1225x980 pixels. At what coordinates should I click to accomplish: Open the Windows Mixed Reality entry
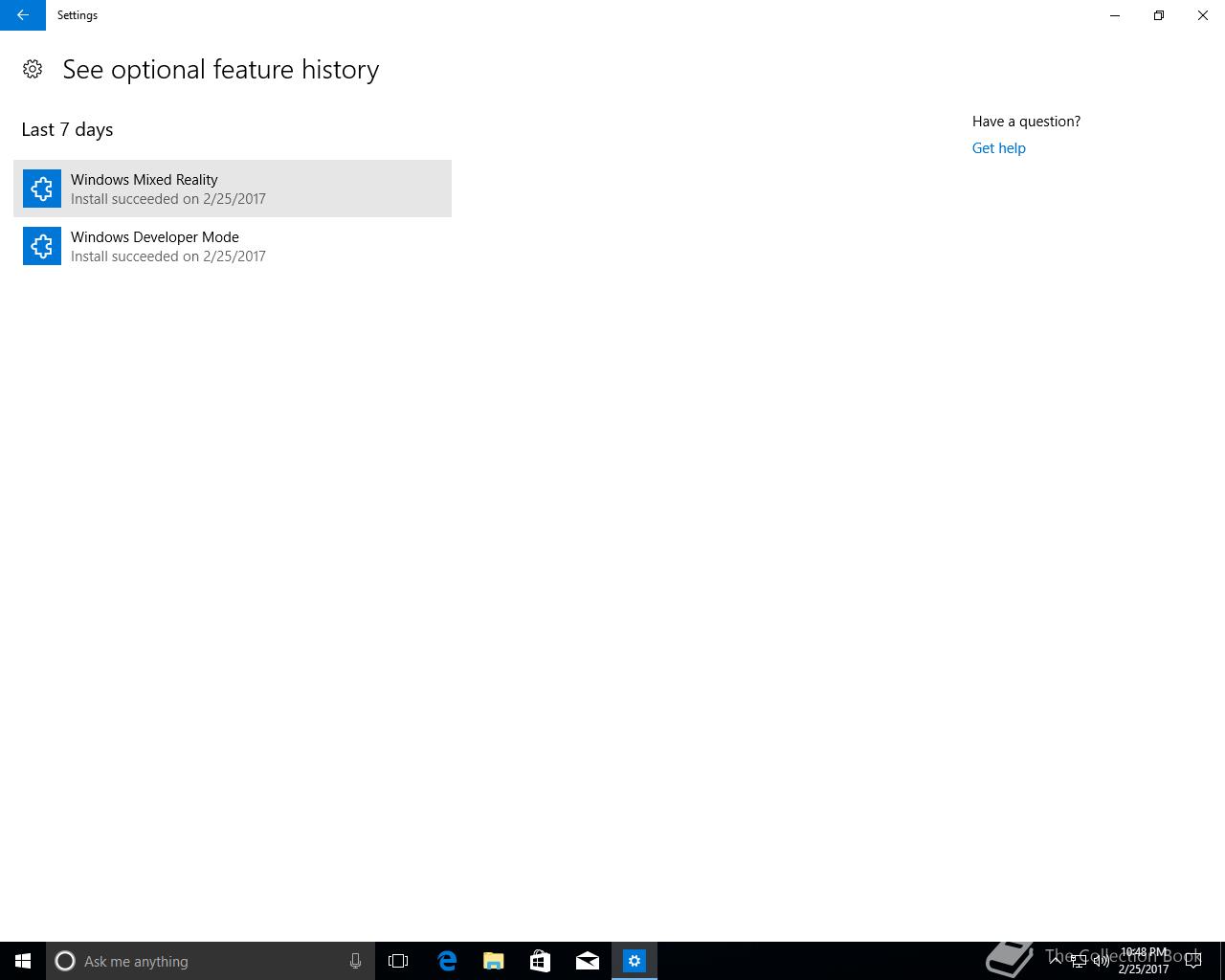[x=233, y=189]
